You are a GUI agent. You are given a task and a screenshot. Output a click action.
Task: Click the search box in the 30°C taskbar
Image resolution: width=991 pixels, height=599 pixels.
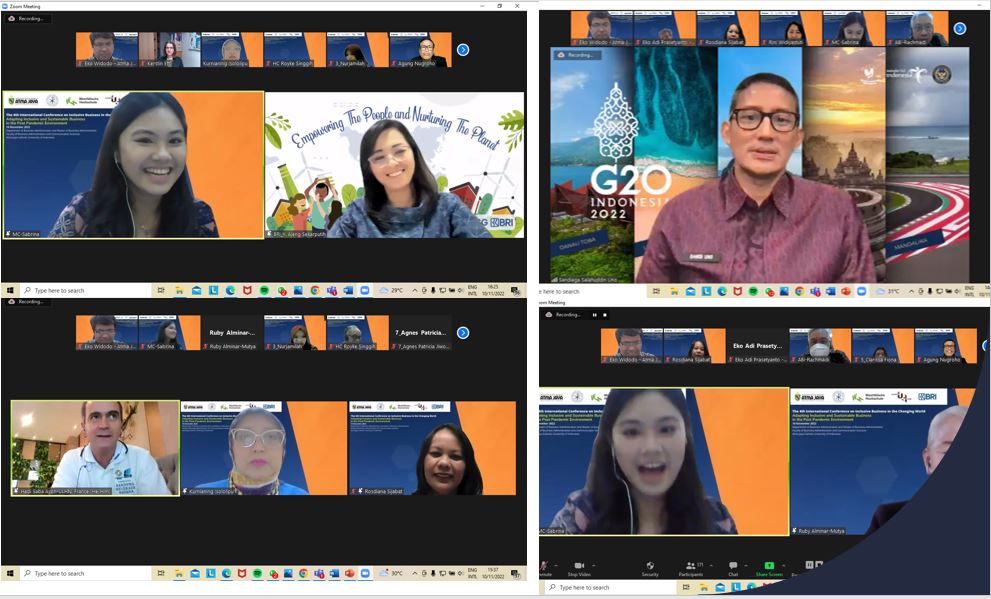tap(86, 574)
